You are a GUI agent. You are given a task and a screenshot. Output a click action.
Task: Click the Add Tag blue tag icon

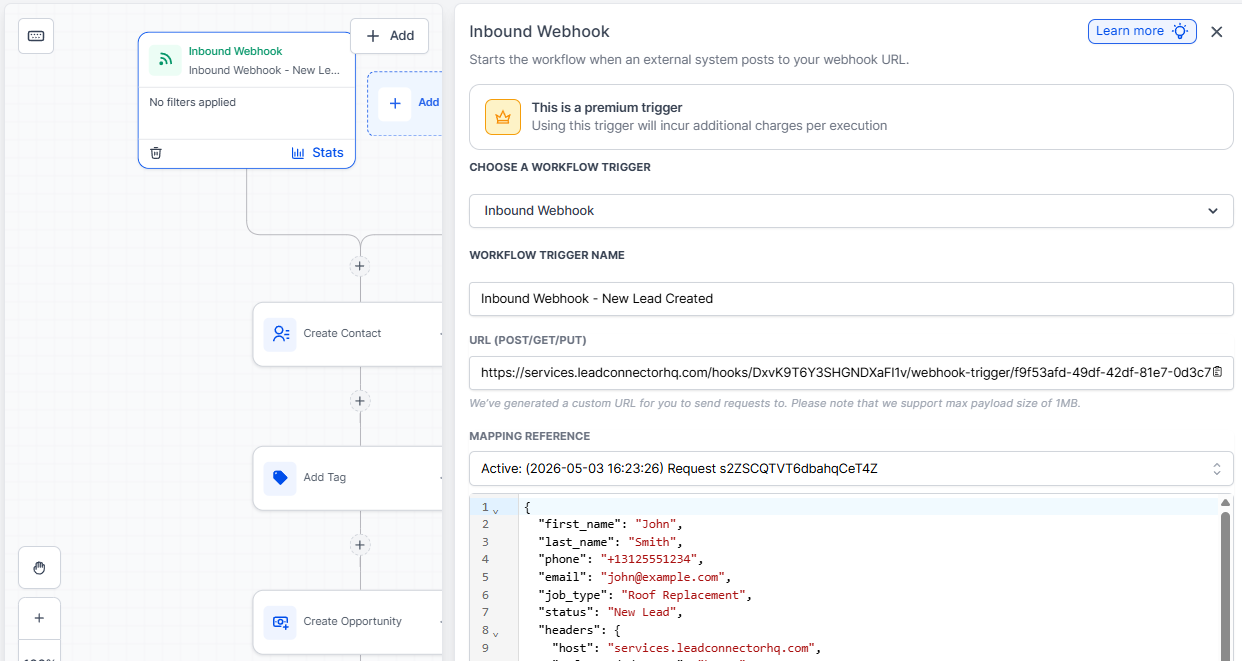point(280,478)
